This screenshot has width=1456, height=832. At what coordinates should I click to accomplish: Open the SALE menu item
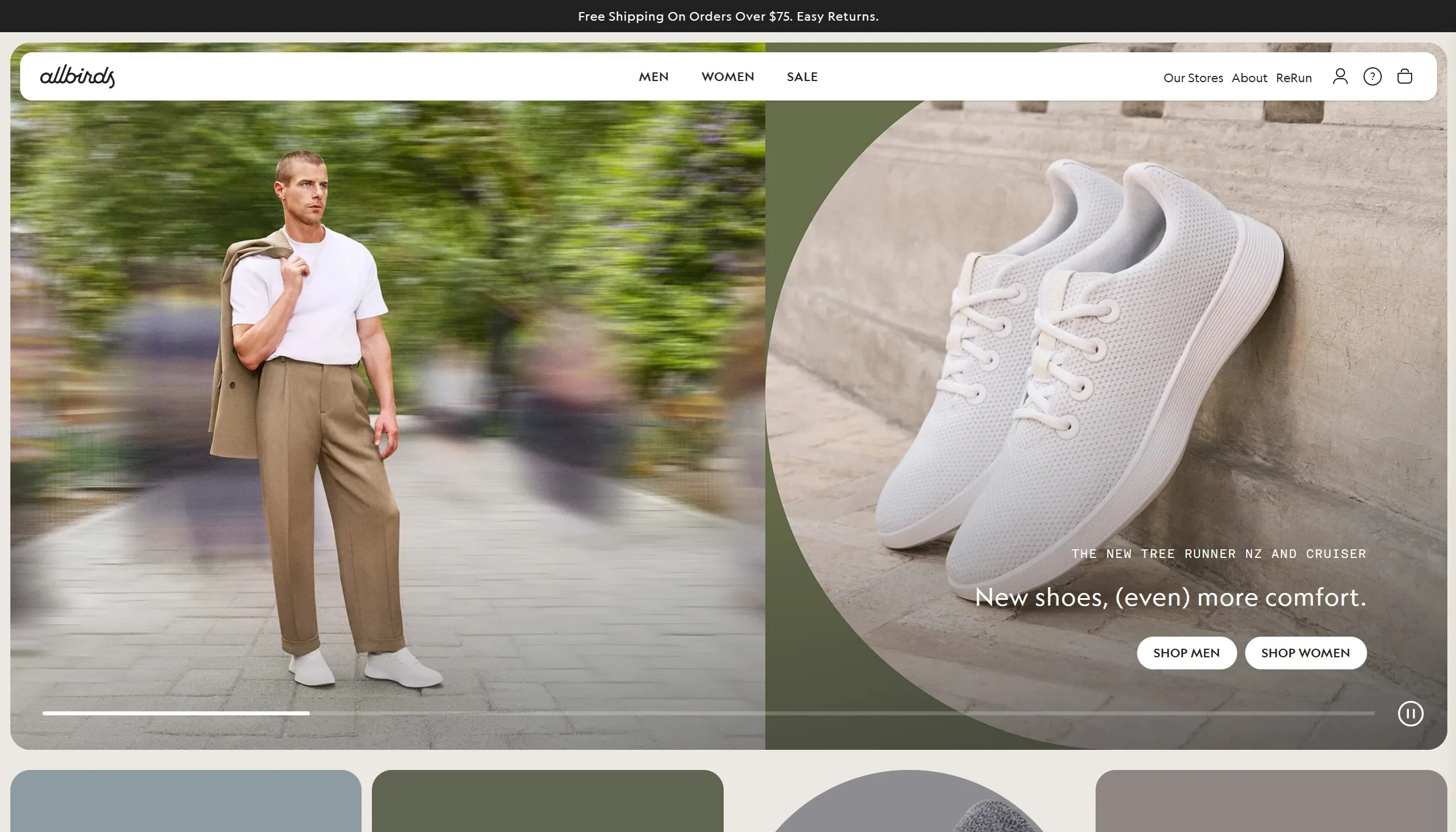coord(802,76)
